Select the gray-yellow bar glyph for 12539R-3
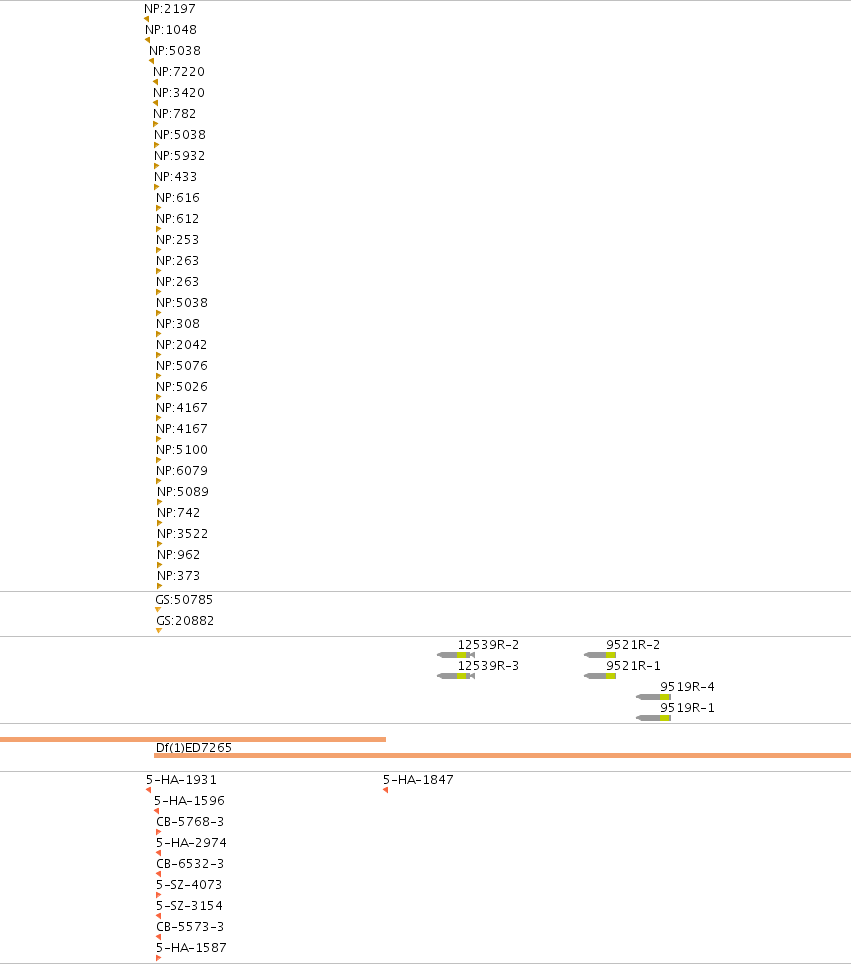The image size is (851, 964). [456, 676]
